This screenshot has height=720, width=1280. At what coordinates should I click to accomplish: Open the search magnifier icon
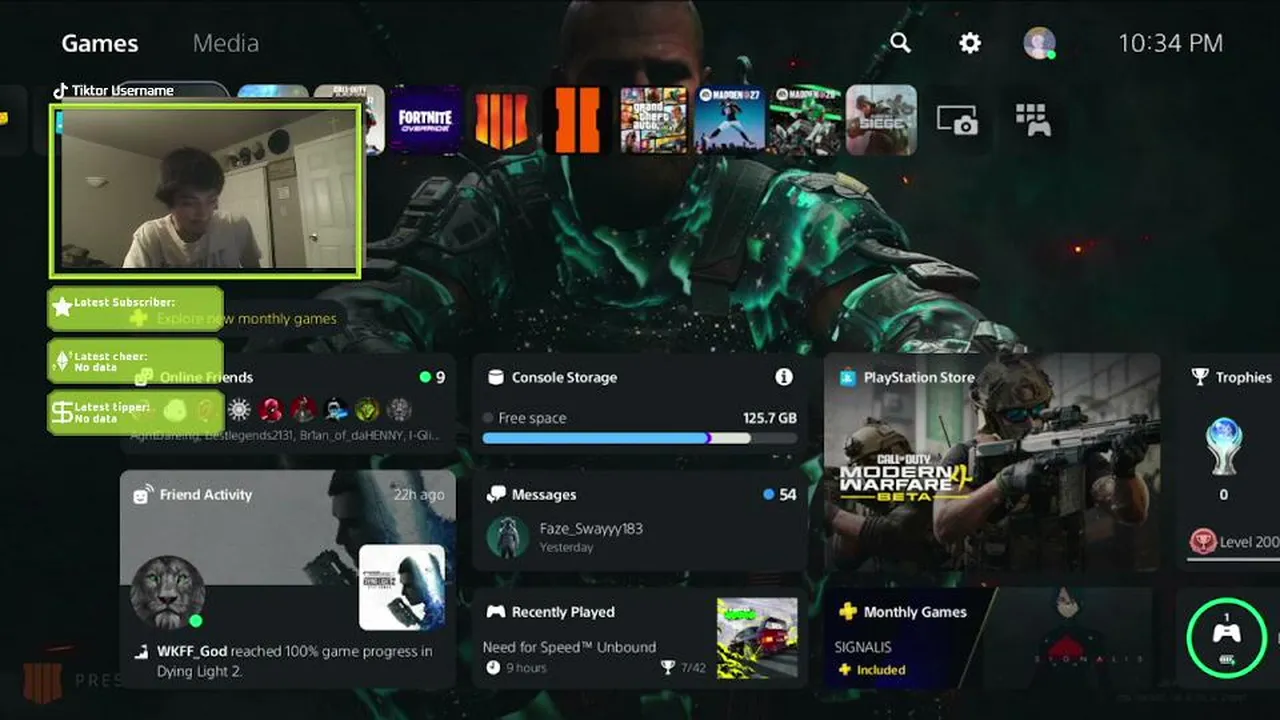pos(901,42)
